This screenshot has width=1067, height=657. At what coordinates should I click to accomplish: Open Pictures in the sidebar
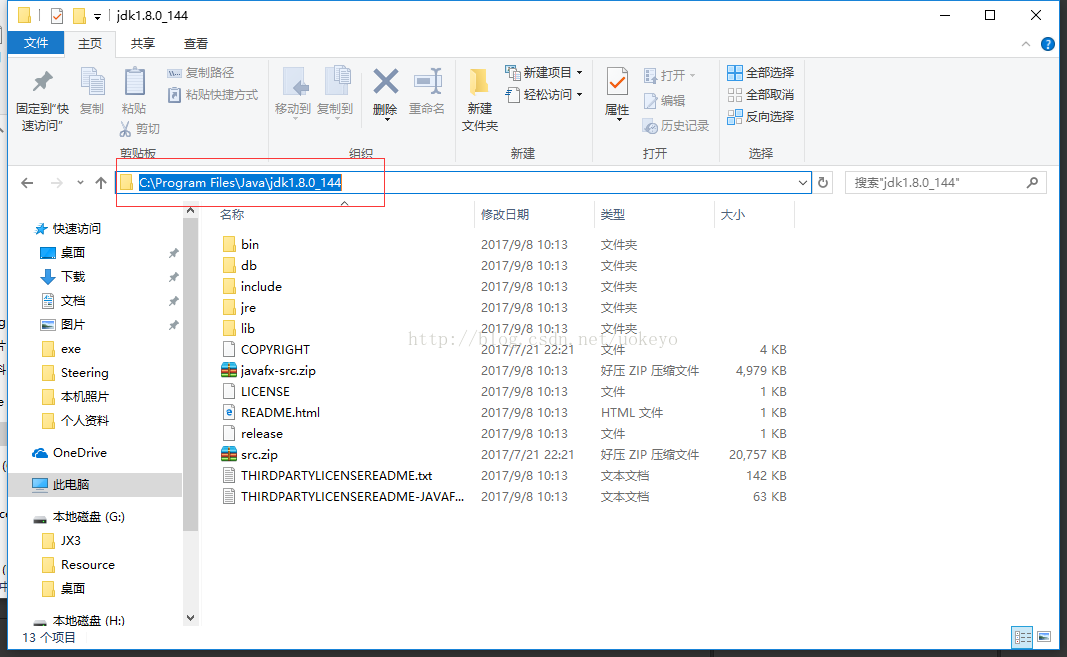[63, 325]
